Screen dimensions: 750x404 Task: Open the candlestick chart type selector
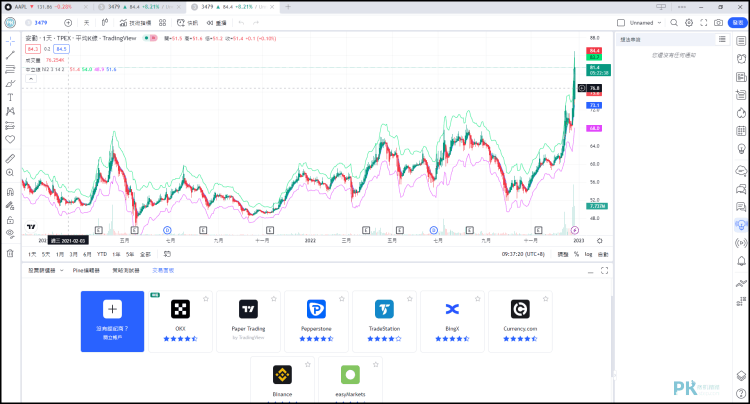point(105,22)
